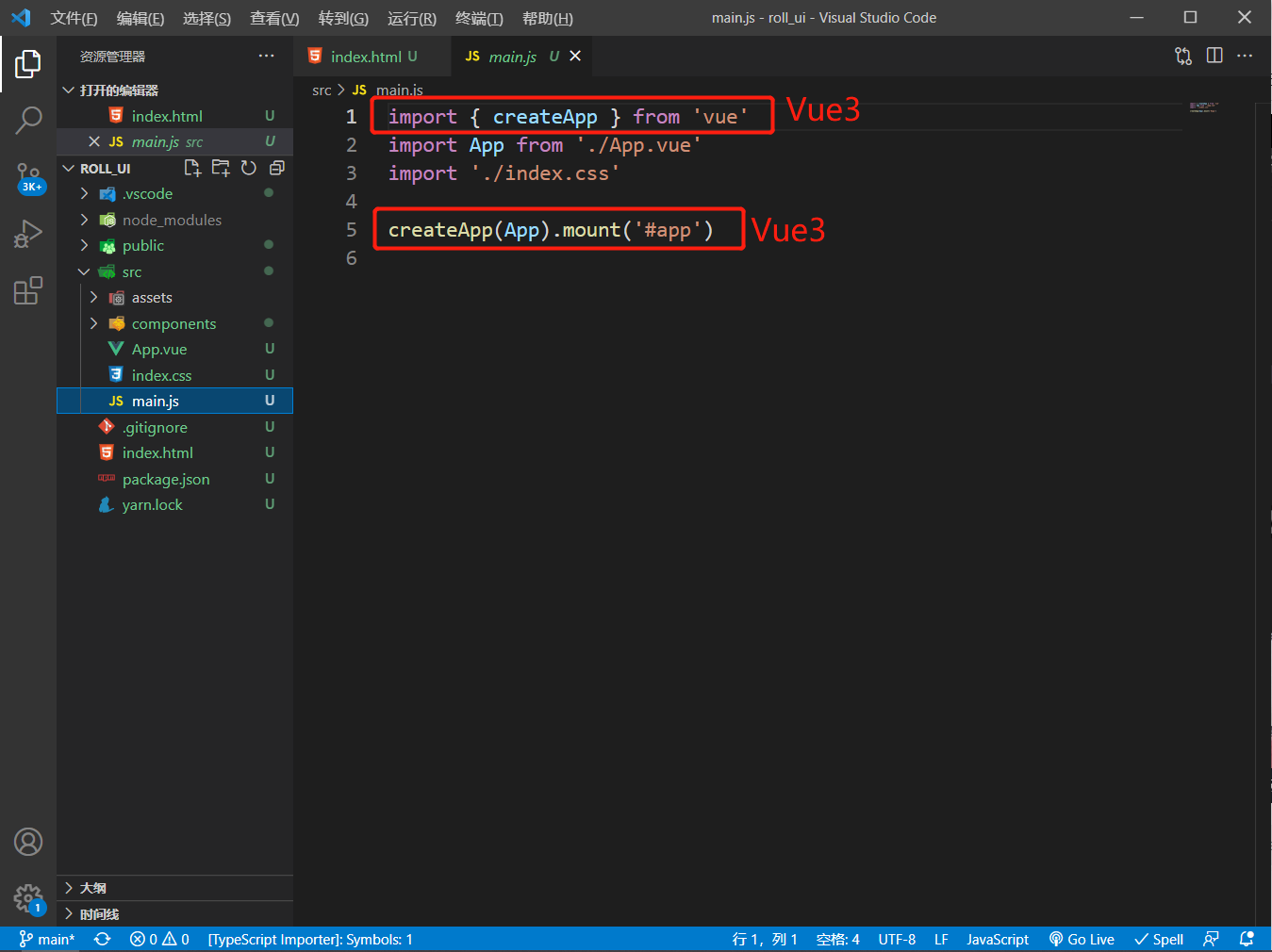Screen dimensions: 1272x952
Task: Change encoding via UTF-8 in status bar
Action: pos(897,939)
